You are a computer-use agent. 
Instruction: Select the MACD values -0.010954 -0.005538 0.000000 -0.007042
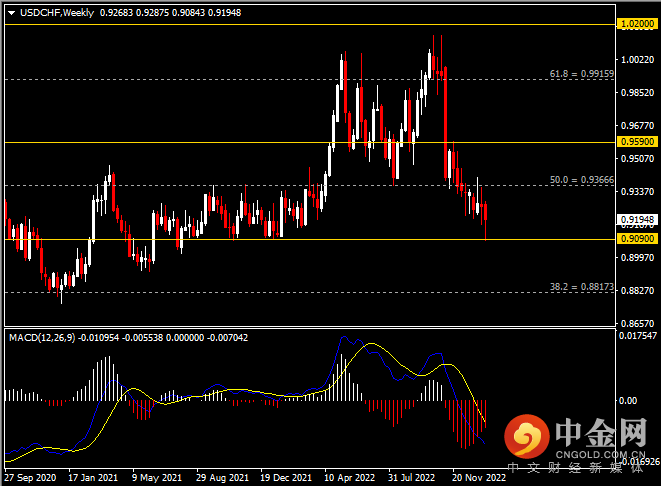tap(163, 338)
